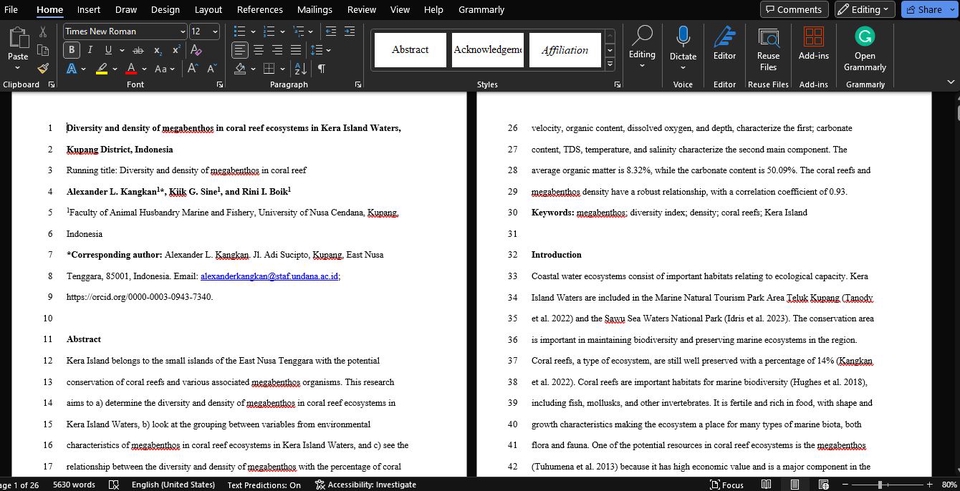Viewport: 960px width, 491px height.
Task: Toggle align right
Action: tap(277, 50)
